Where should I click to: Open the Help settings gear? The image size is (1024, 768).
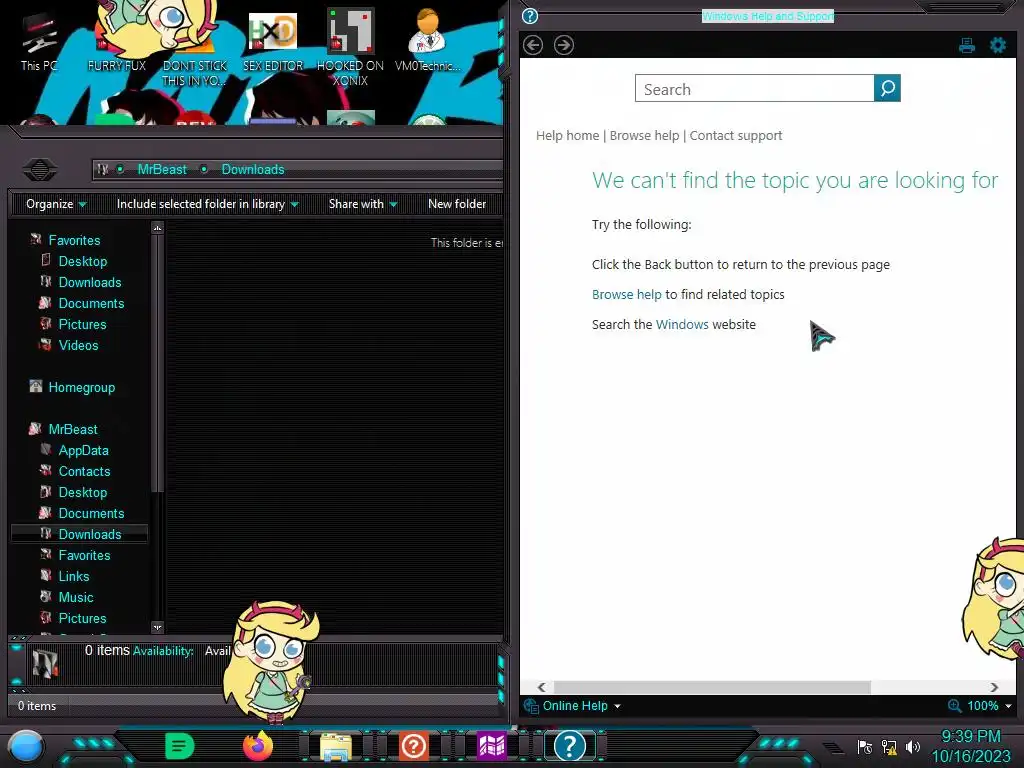(998, 45)
